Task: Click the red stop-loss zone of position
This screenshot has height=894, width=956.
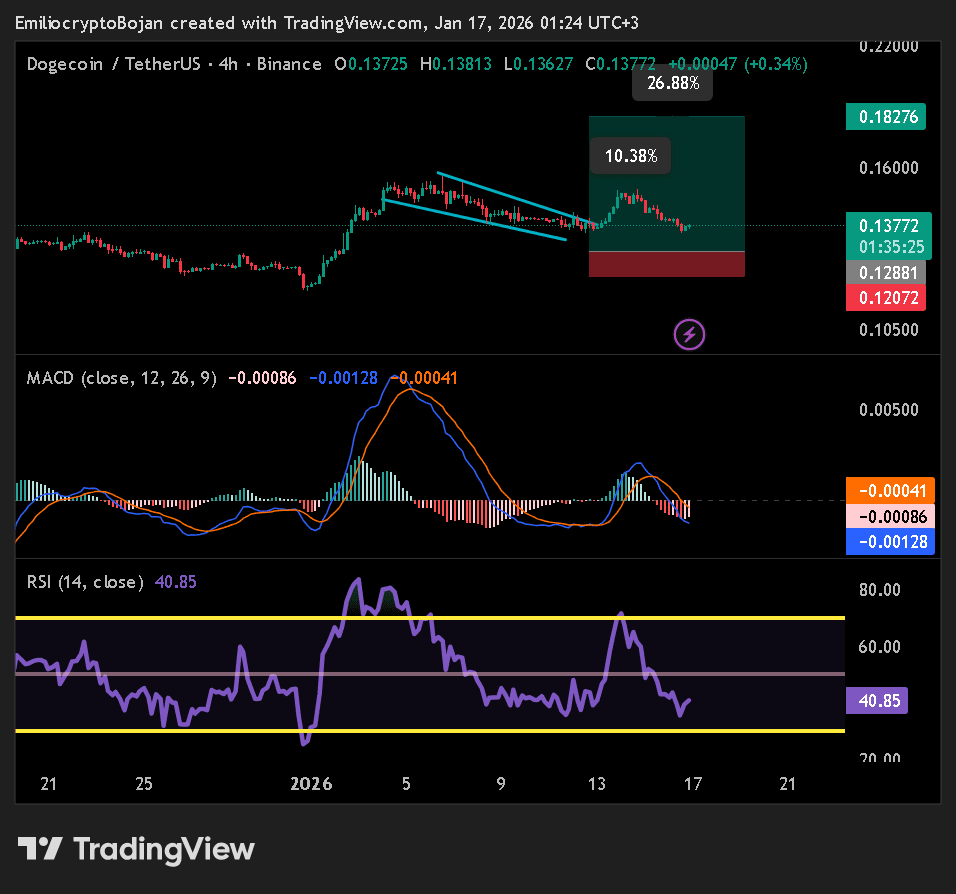Action: (x=666, y=264)
